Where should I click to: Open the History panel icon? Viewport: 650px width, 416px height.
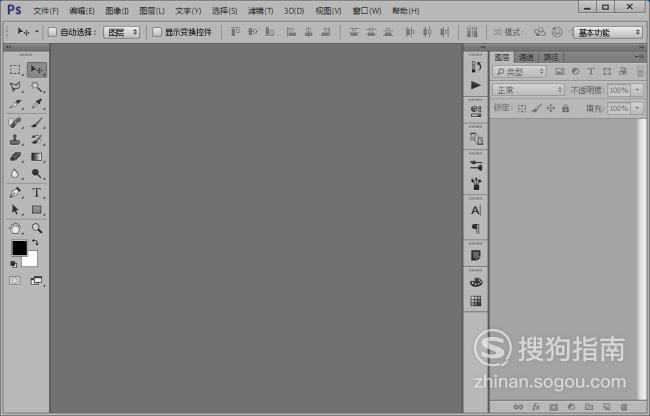pyautogui.click(x=476, y=66)
